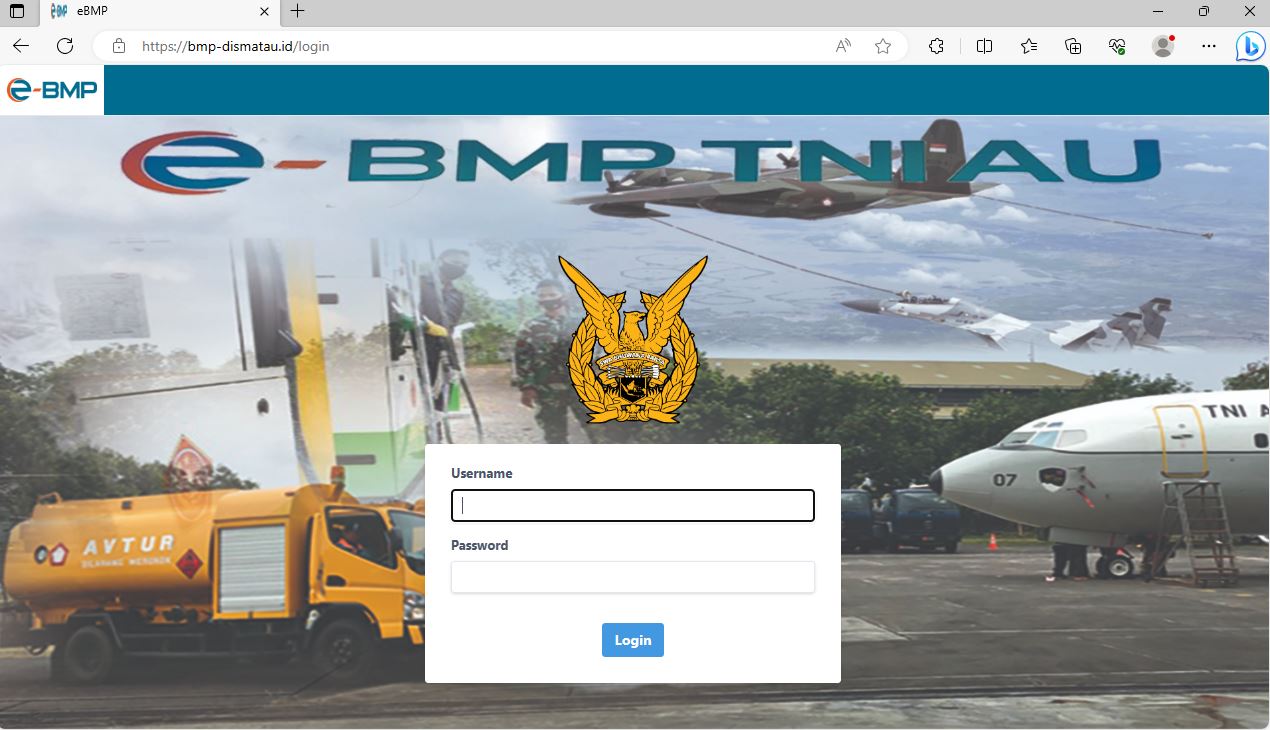Screen dimensions: 1270x730
Task: Click the Username label text
Action: coord(481,473)
